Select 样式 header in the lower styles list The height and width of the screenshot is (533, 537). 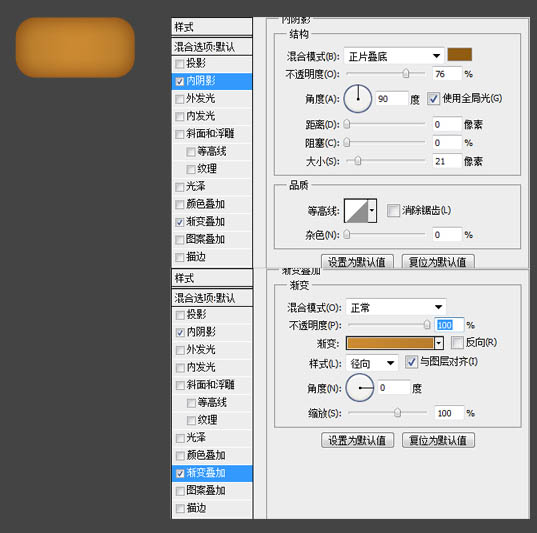point(212,278)
